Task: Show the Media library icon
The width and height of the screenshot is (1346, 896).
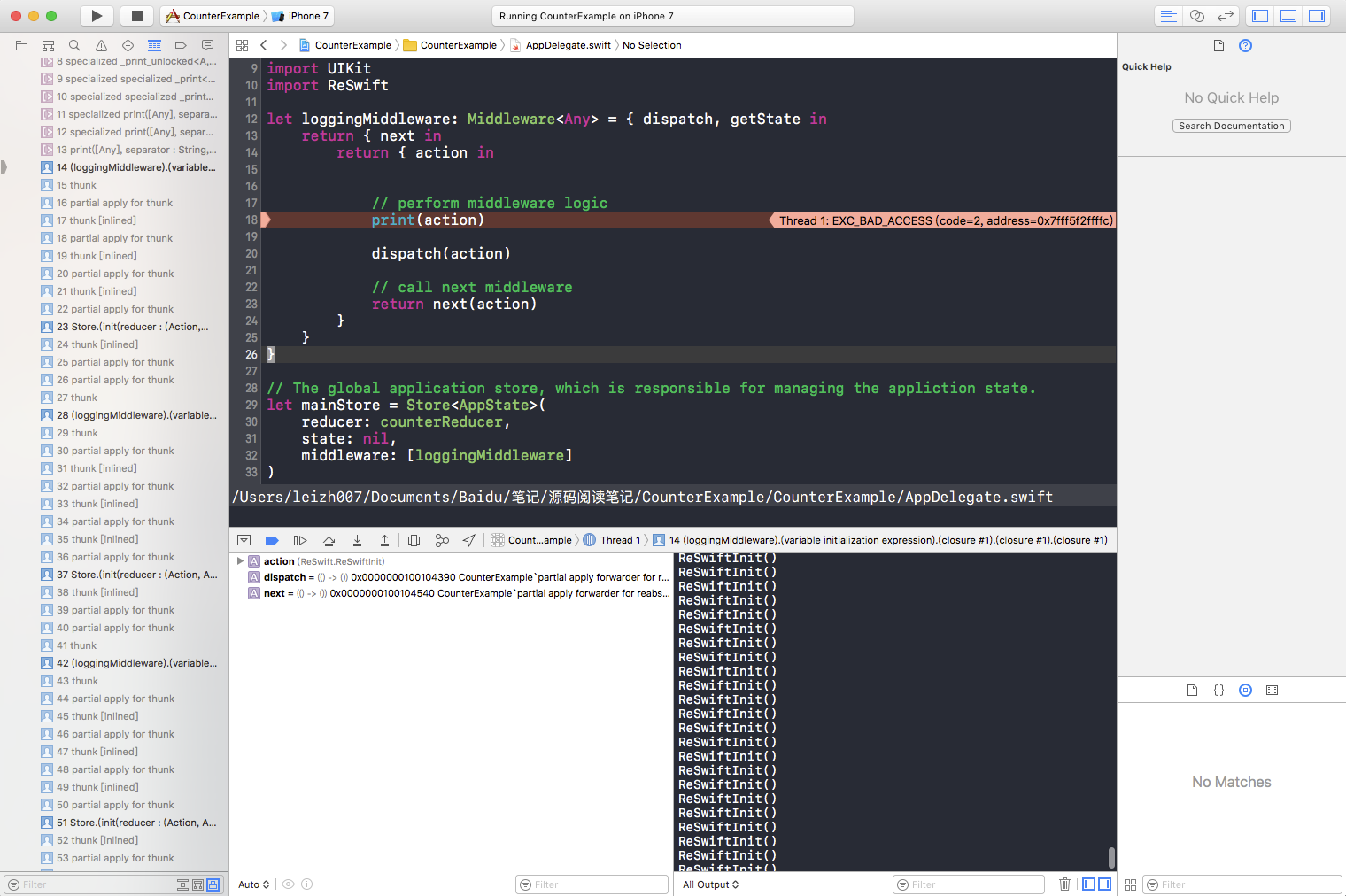Action: [1272, 691]
